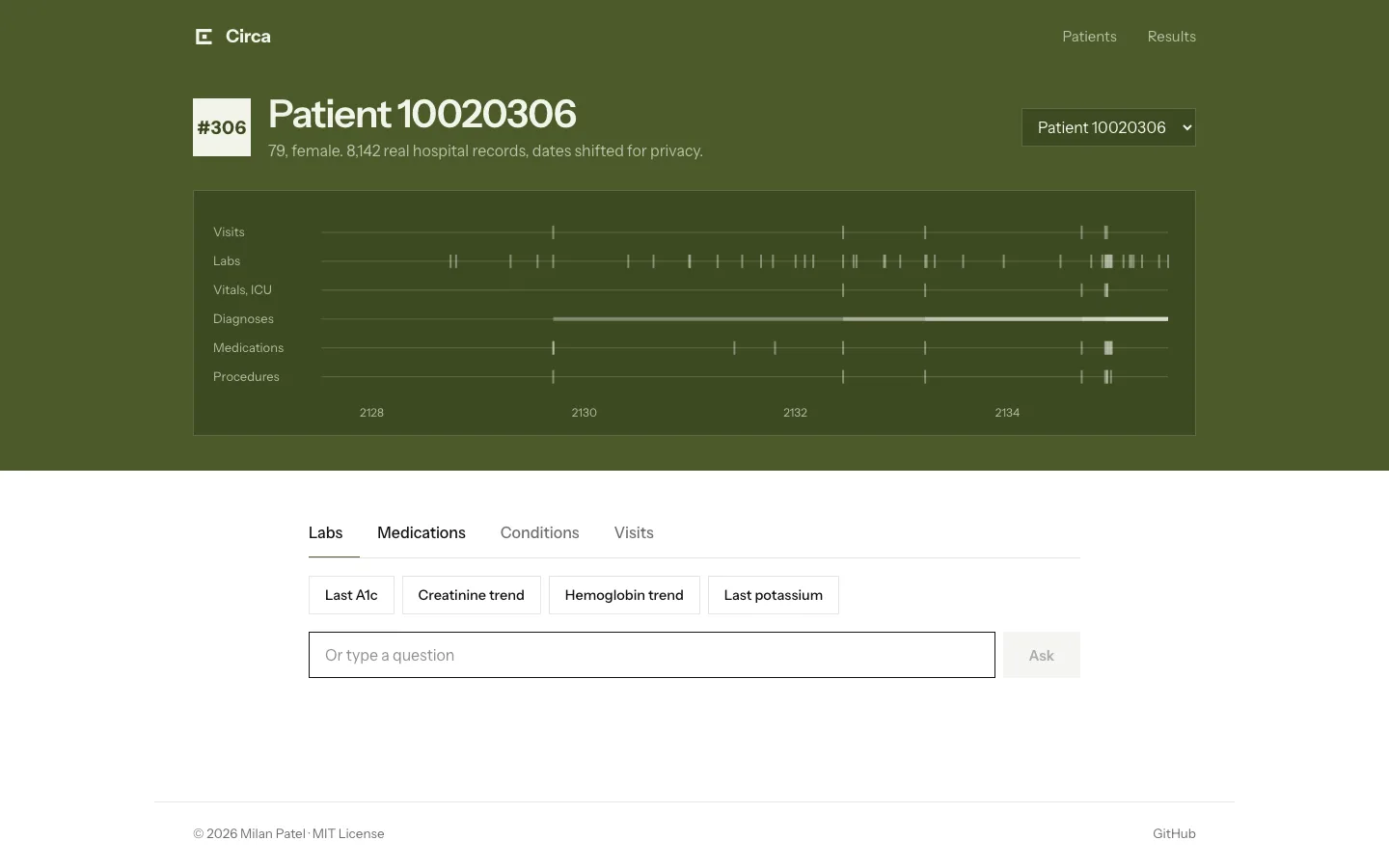This screenshot has height=868, width=1389.
Task: Click the 2134 year axis label
Action: (1007, 412)
